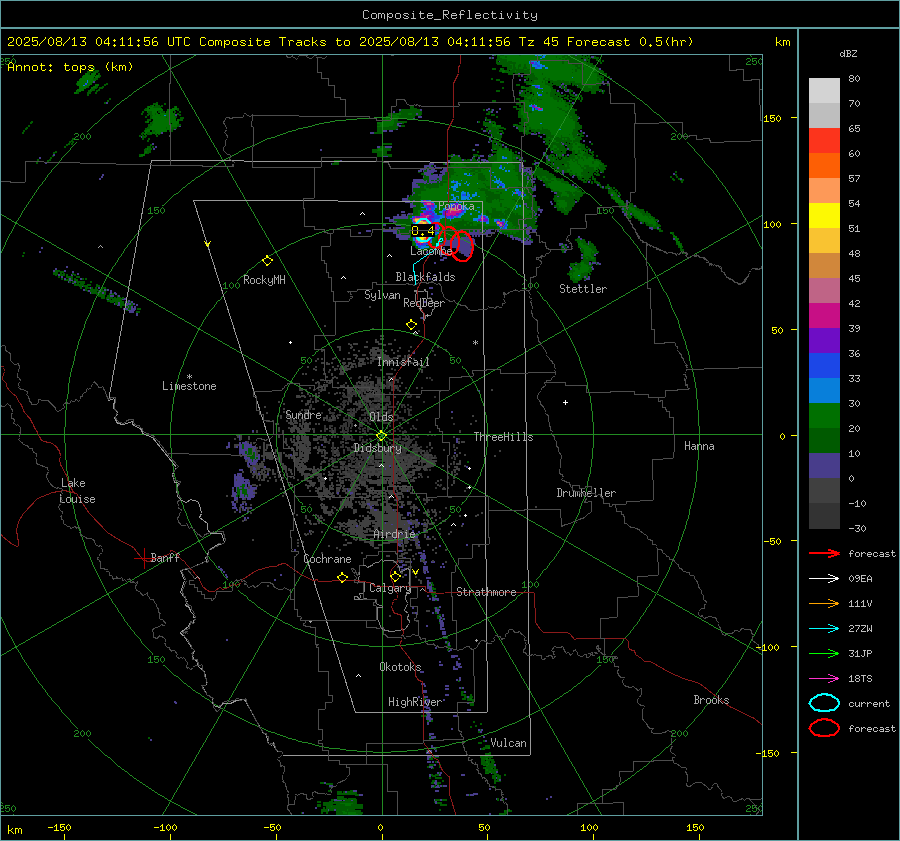
Task: Click the bright yellow swatch in dBZ legend
Action: 824,216
